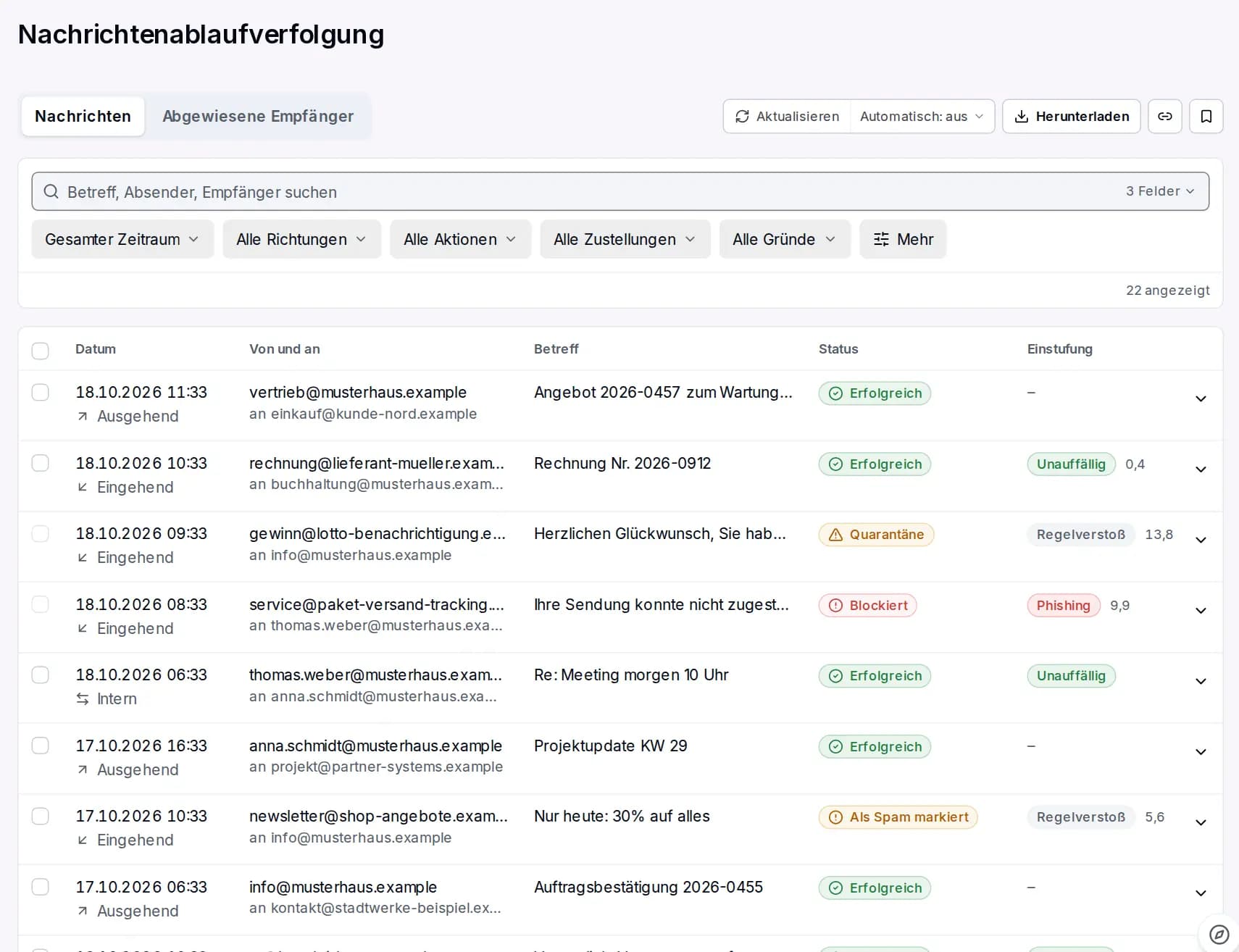This screenshot has height=952, width=1239.
Task: Click the Regelverstoß badge with score 5,6
Action: [1081, 817]
